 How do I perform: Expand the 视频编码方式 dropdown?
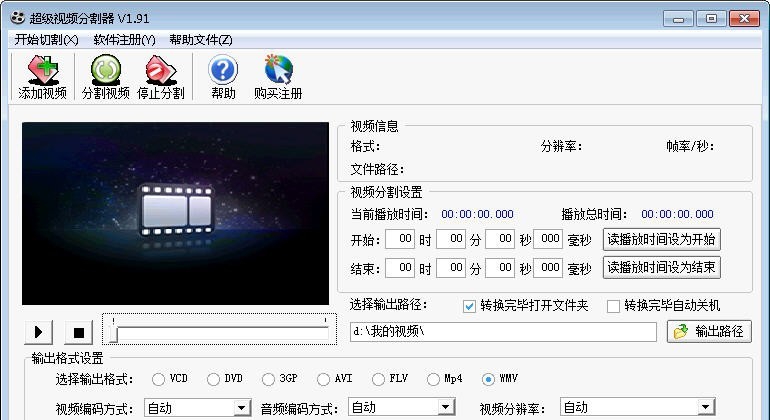coord(241,408)
